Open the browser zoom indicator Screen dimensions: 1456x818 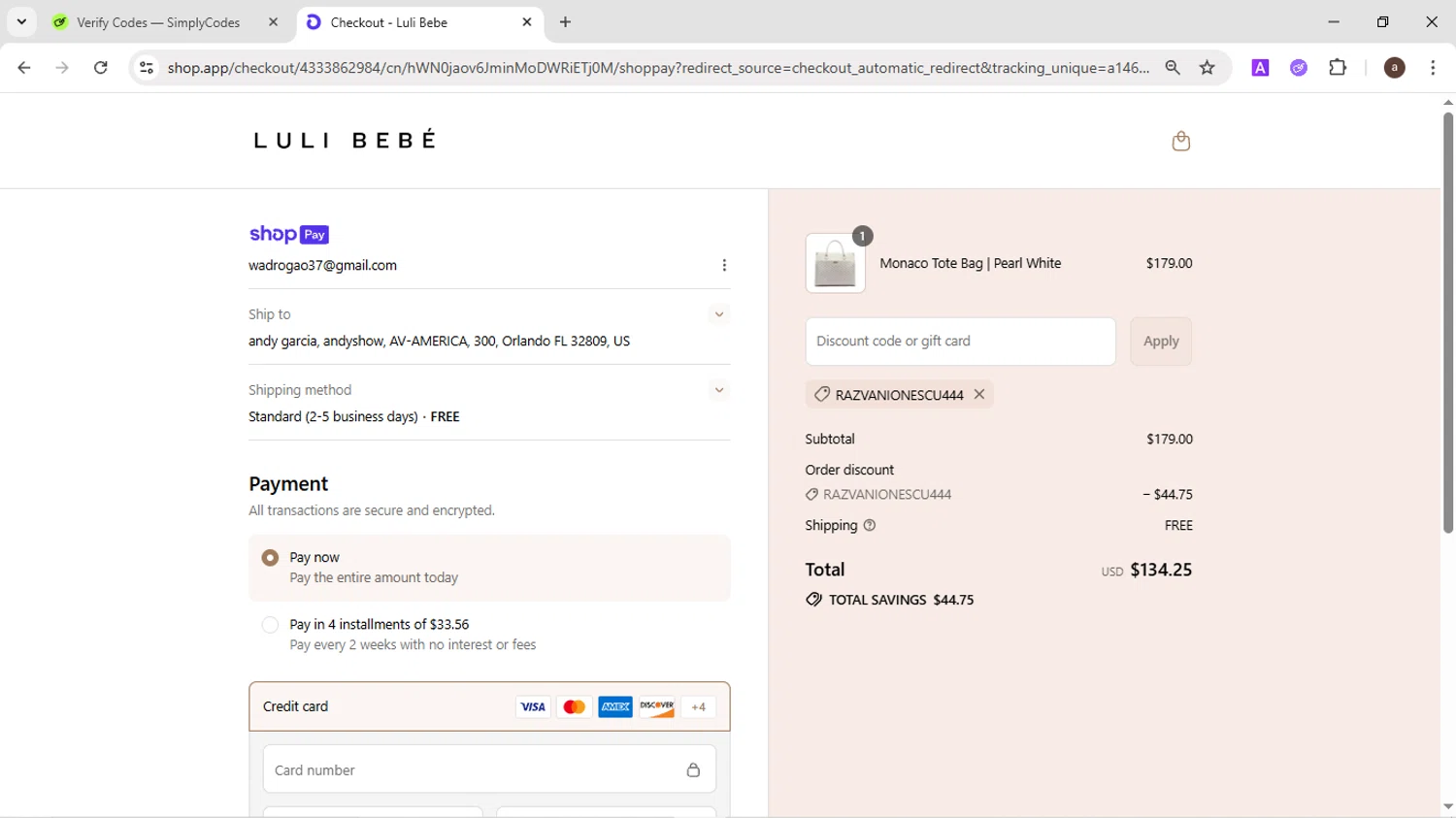click(x=1173, y=68)
